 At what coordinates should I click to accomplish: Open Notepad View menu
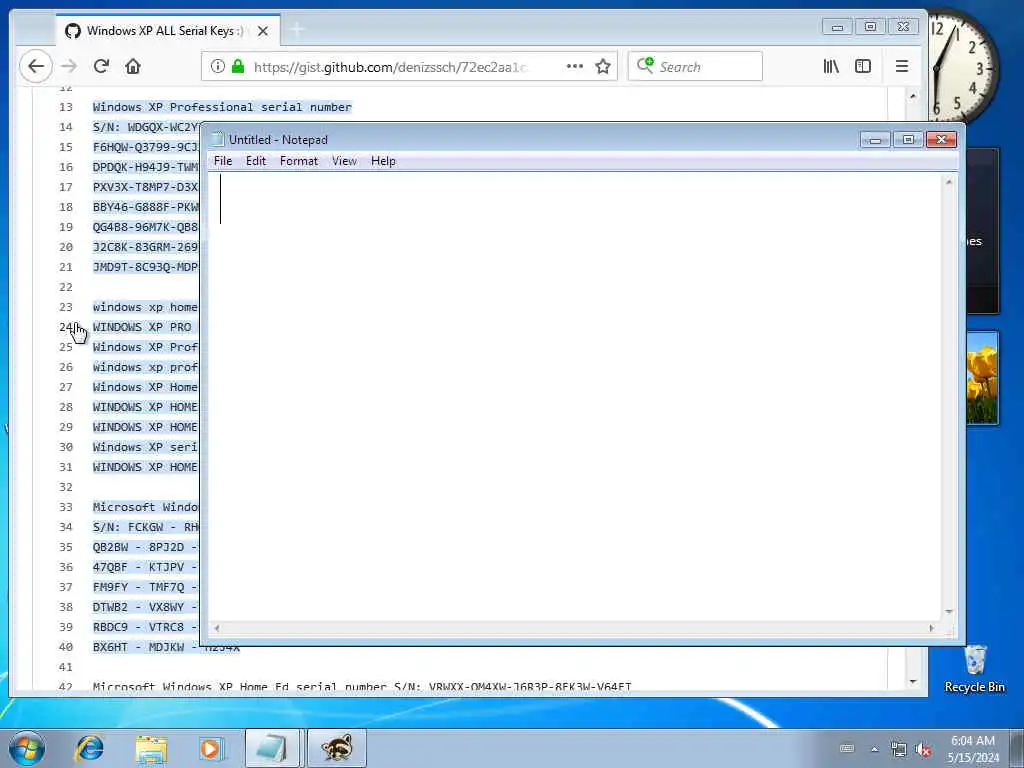[x=344, y=161]
